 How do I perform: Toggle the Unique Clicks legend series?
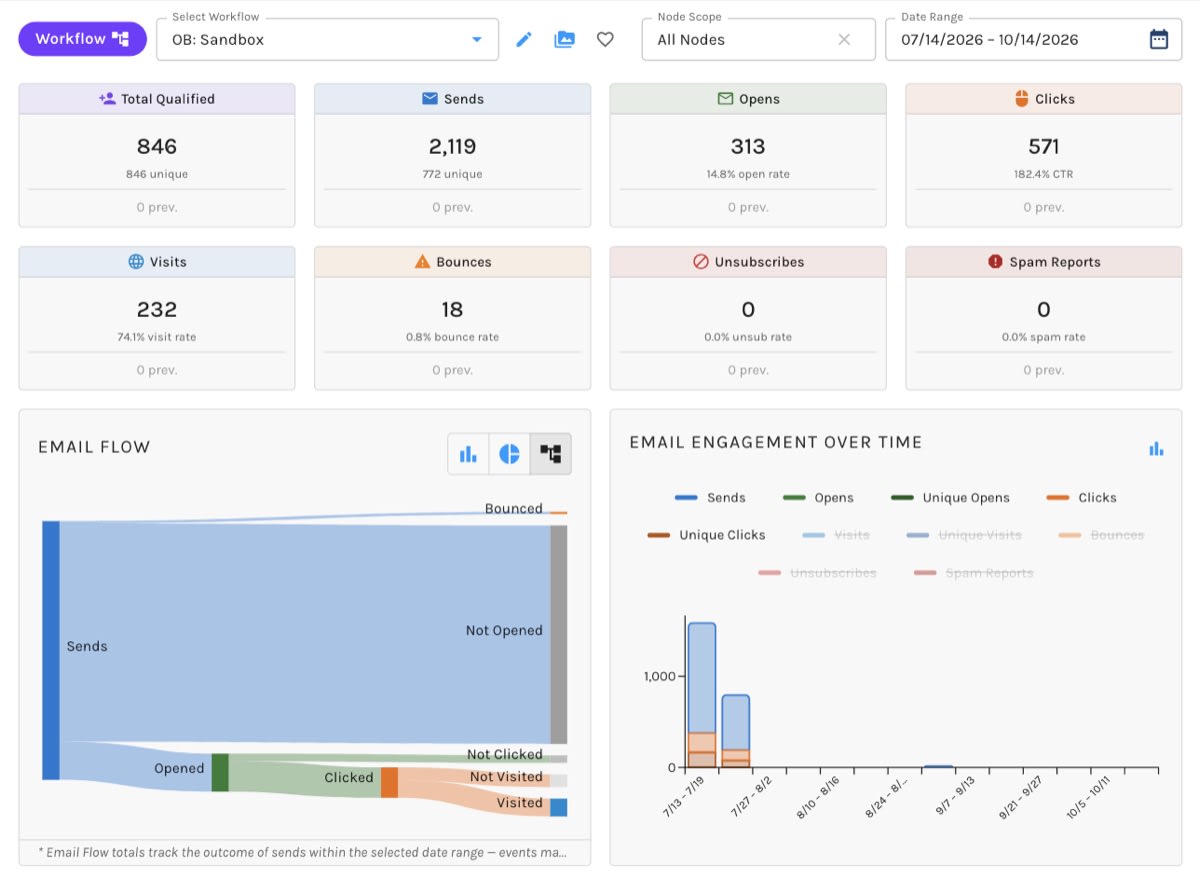point(706,535)
